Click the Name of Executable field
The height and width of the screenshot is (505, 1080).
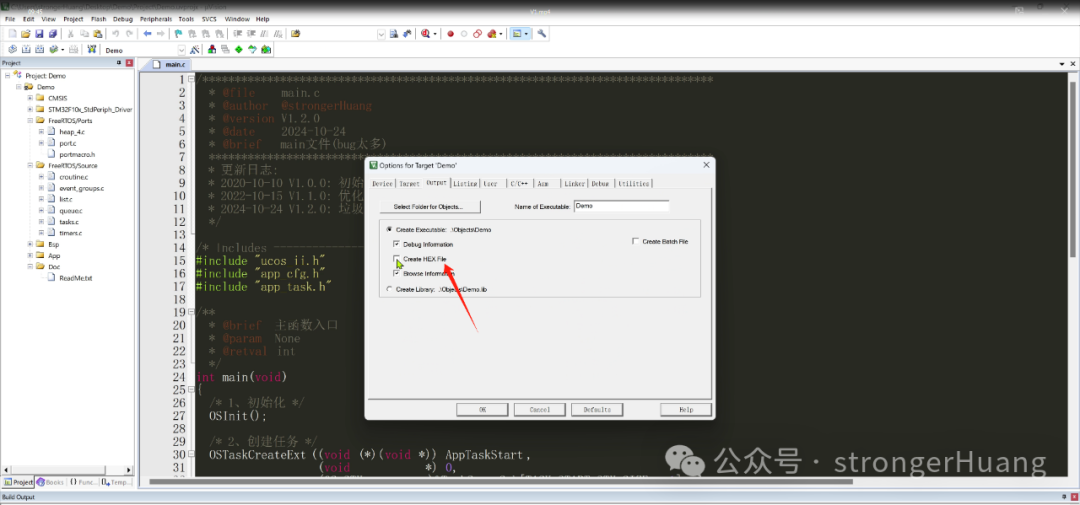pyautogui.click(x=621, y=206)
